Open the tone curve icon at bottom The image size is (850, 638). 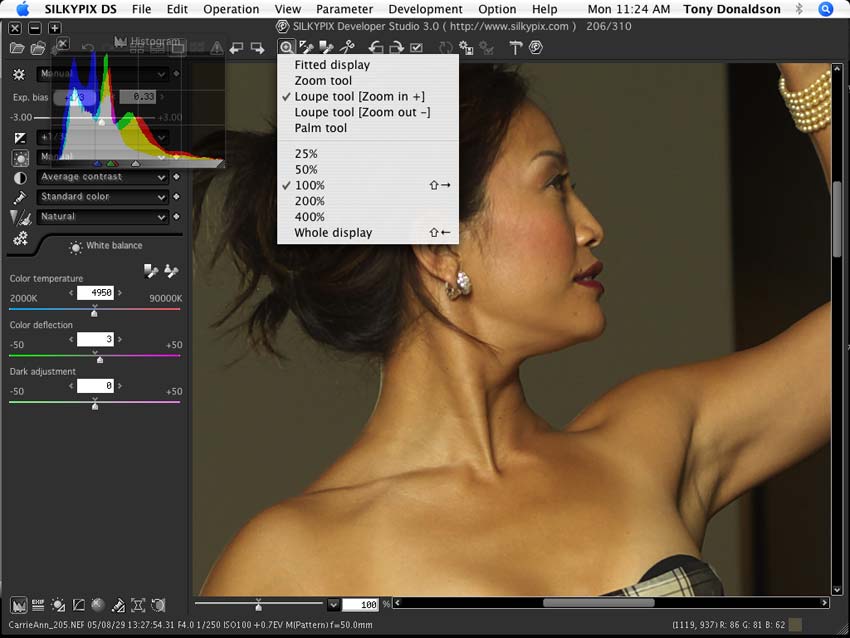pos(79,605)
